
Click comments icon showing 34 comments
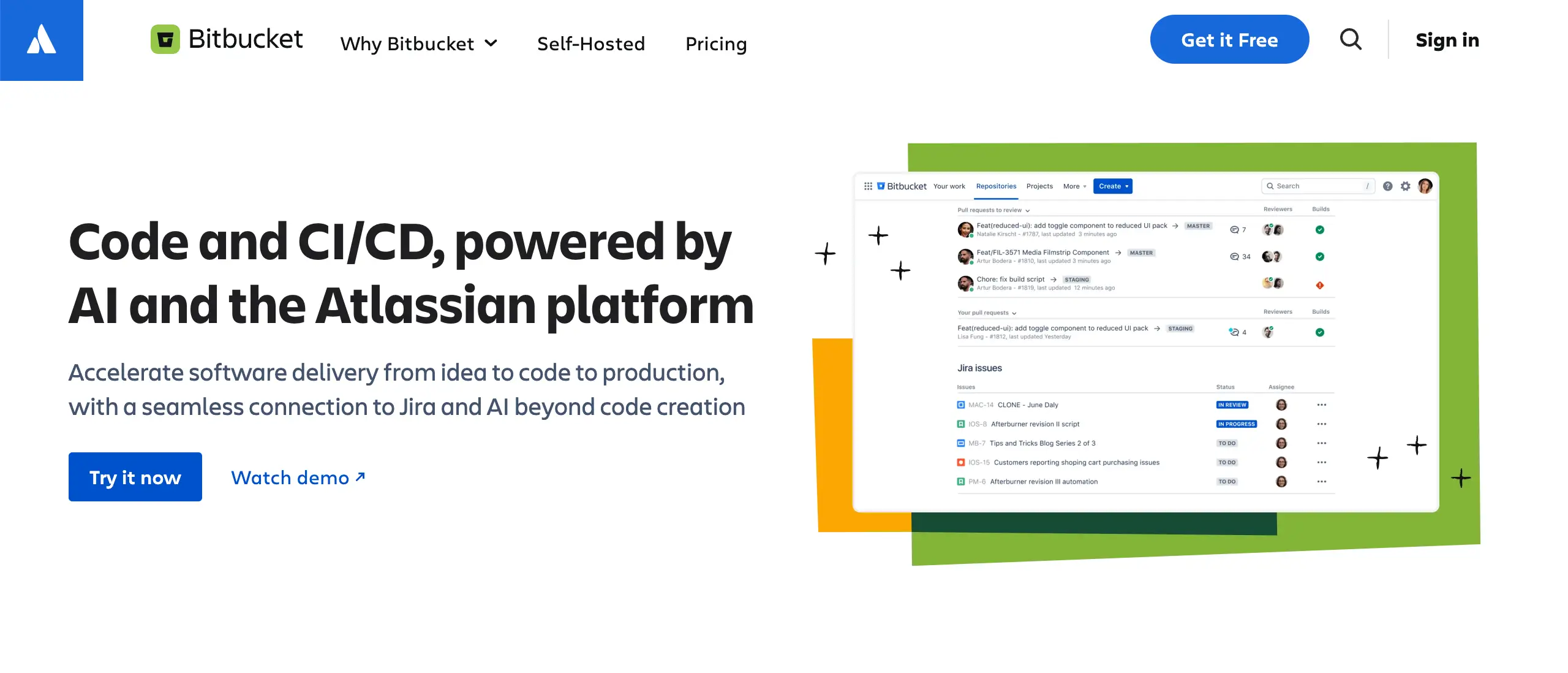pyautogui.click(x=1235, y=257)
